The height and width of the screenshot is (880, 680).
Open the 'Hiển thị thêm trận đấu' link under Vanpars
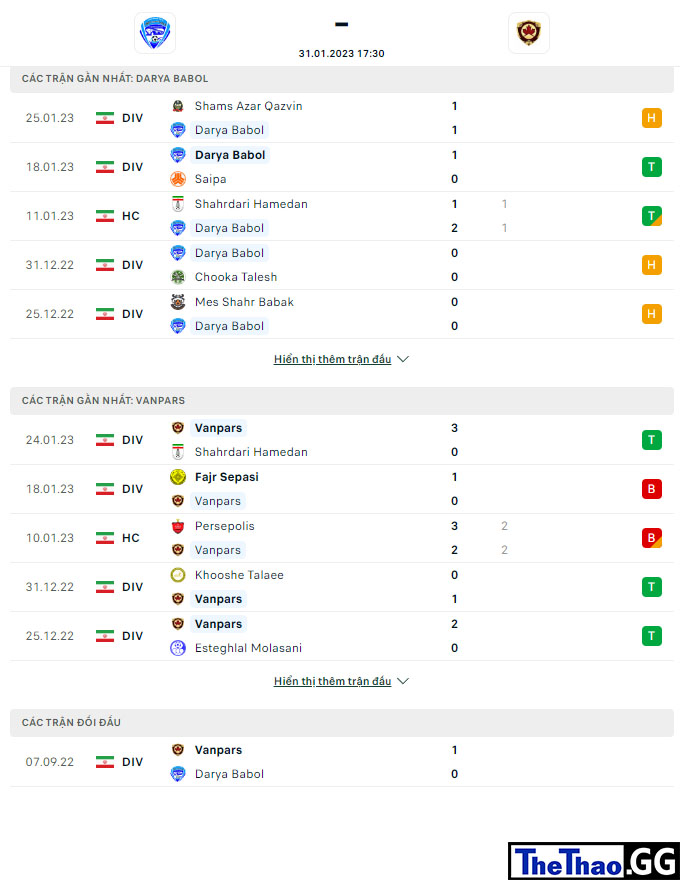[332, 681]
